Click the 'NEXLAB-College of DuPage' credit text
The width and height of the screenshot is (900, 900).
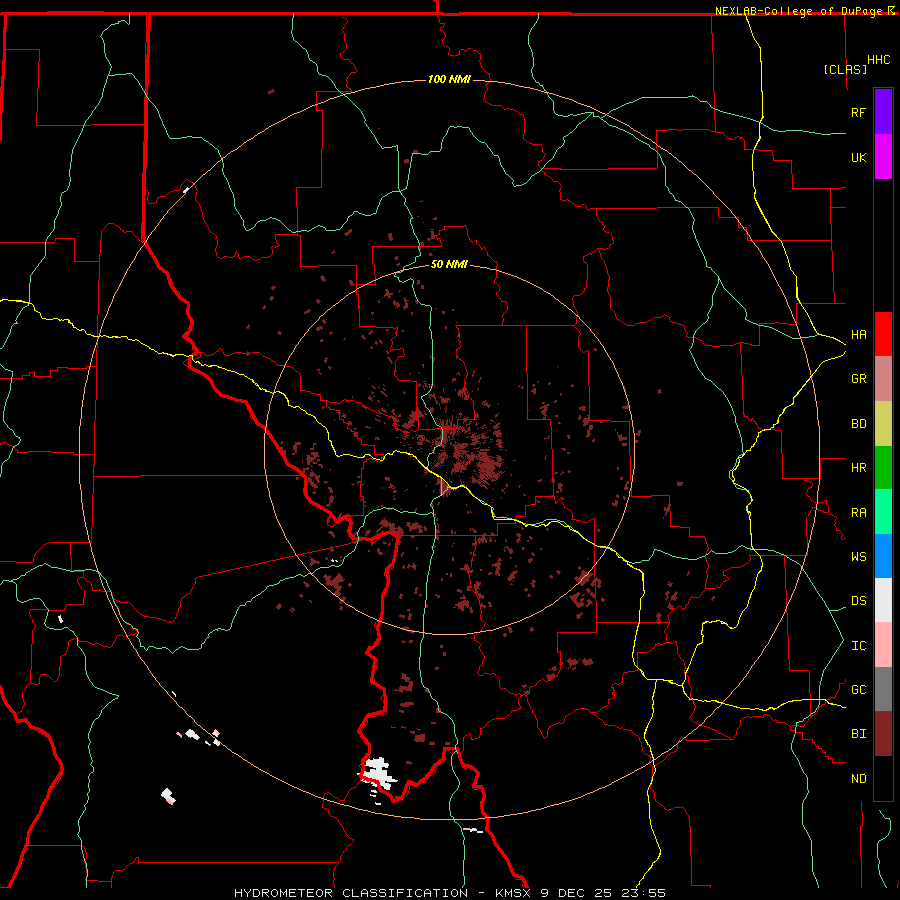800,11
